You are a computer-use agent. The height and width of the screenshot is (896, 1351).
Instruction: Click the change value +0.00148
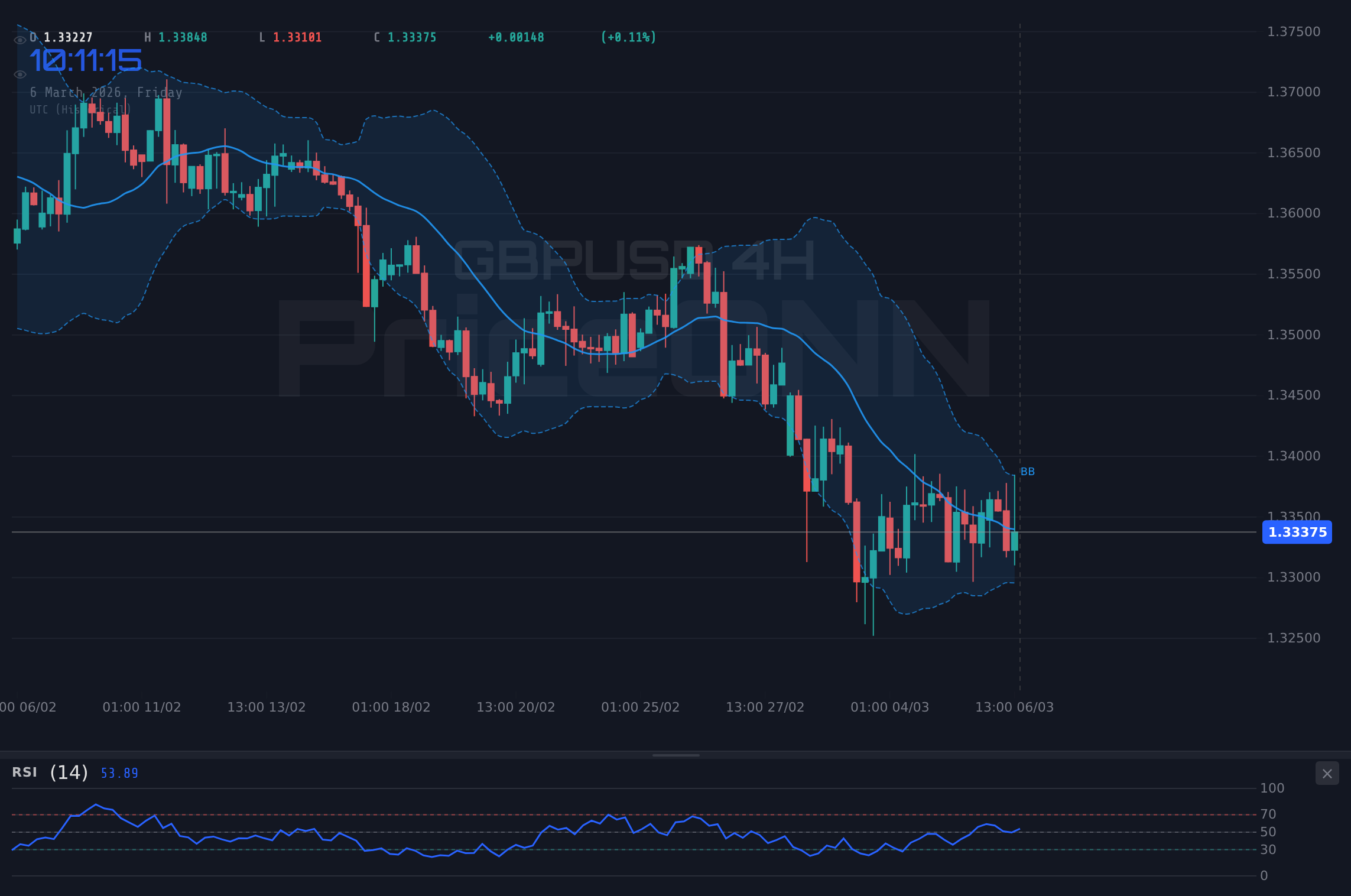coord(516,37)
